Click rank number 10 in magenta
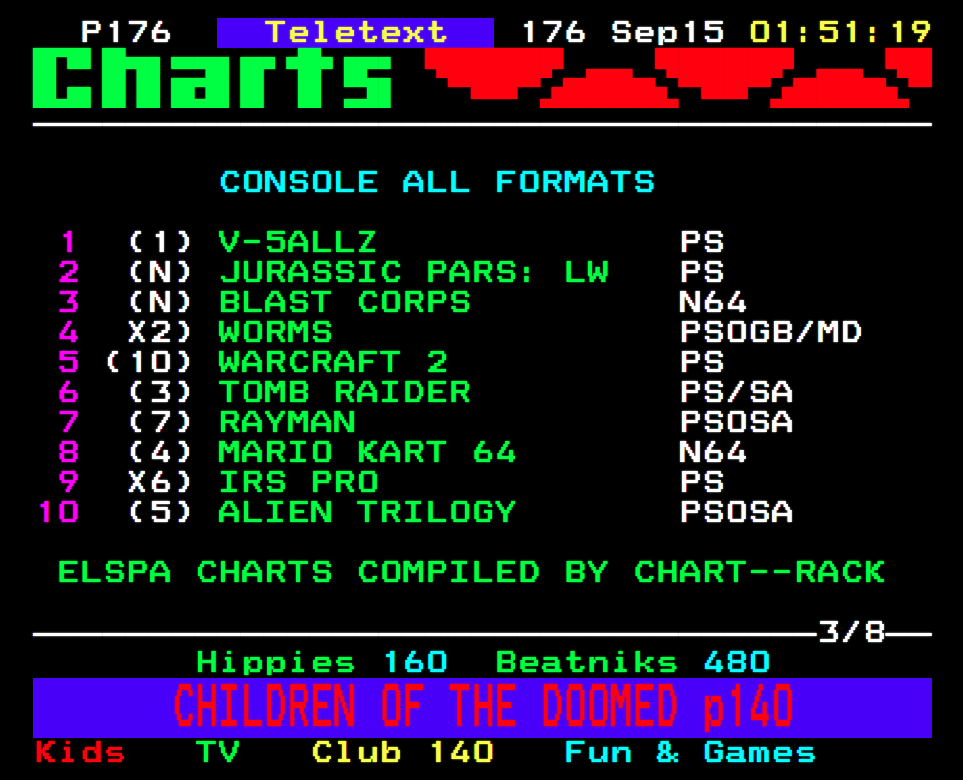This screenshot has width=963, height=780. pyautogui.click(x=58, y=512)
